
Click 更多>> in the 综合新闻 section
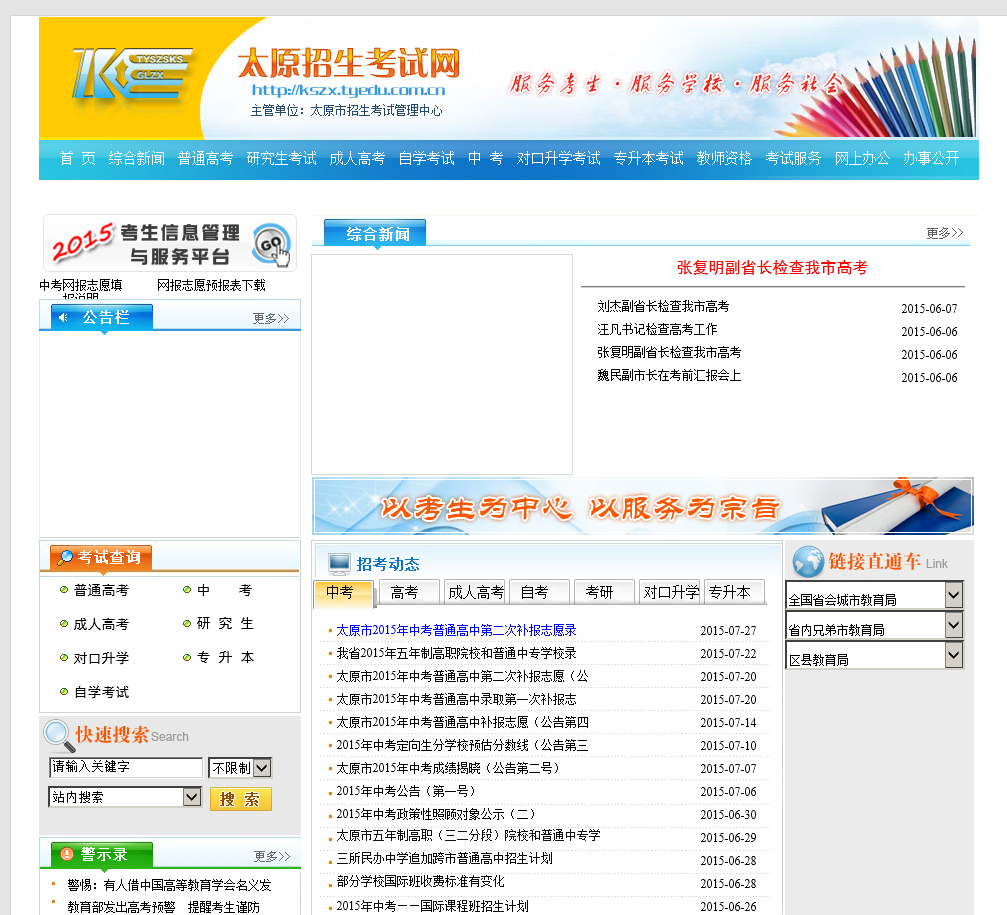coord(944,233)
